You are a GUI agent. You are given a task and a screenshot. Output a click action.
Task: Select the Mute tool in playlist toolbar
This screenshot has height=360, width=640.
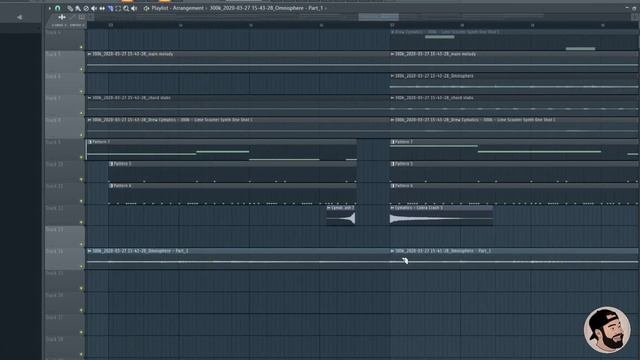click(94, 8)
